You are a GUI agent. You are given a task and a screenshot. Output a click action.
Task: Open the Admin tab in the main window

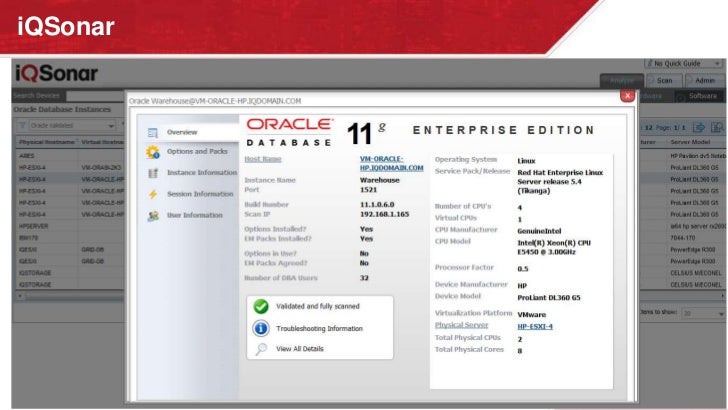pos(704,80)
